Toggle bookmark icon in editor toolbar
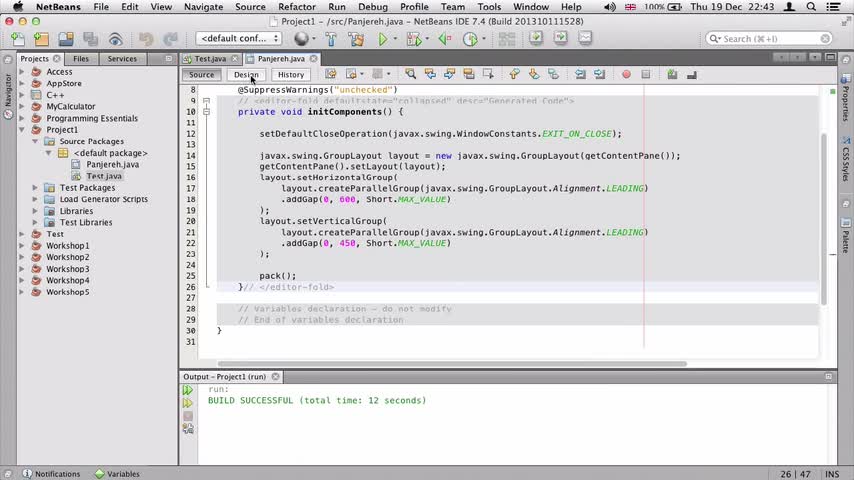 coord(553,74)
